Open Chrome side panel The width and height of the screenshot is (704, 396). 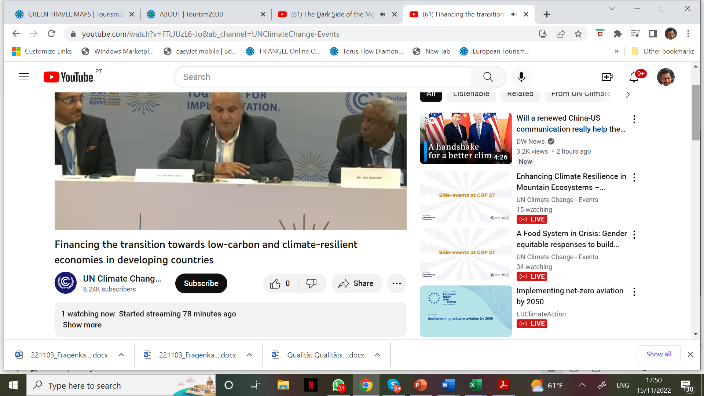[x=653, y=34]
